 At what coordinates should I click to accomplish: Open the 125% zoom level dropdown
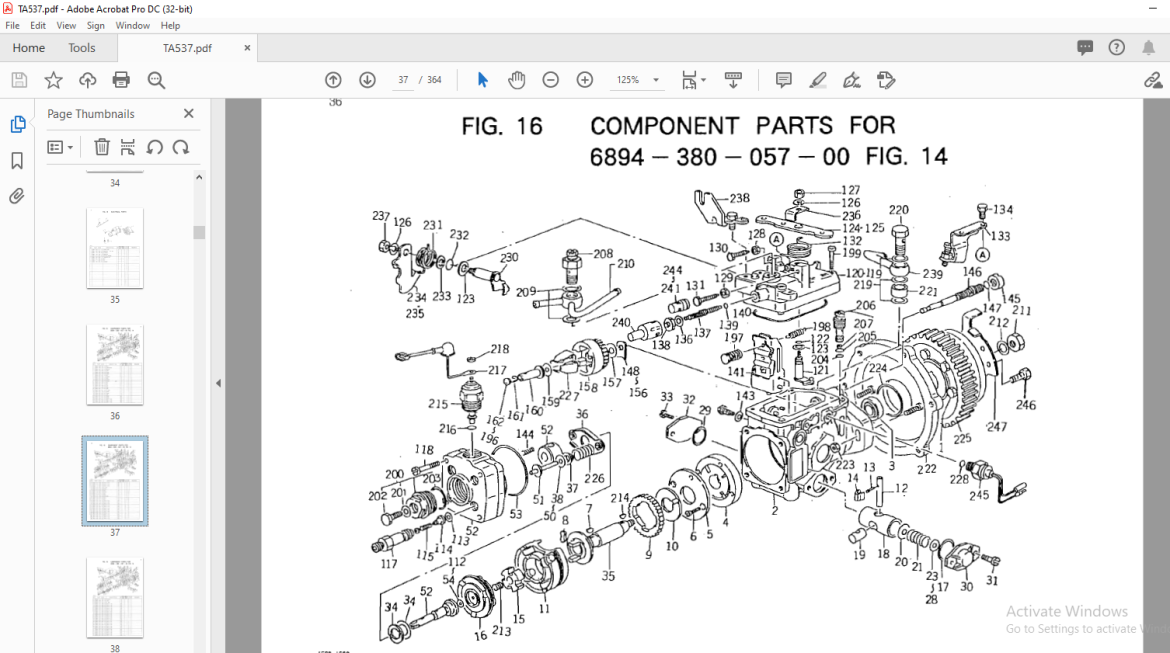[636, 80]
